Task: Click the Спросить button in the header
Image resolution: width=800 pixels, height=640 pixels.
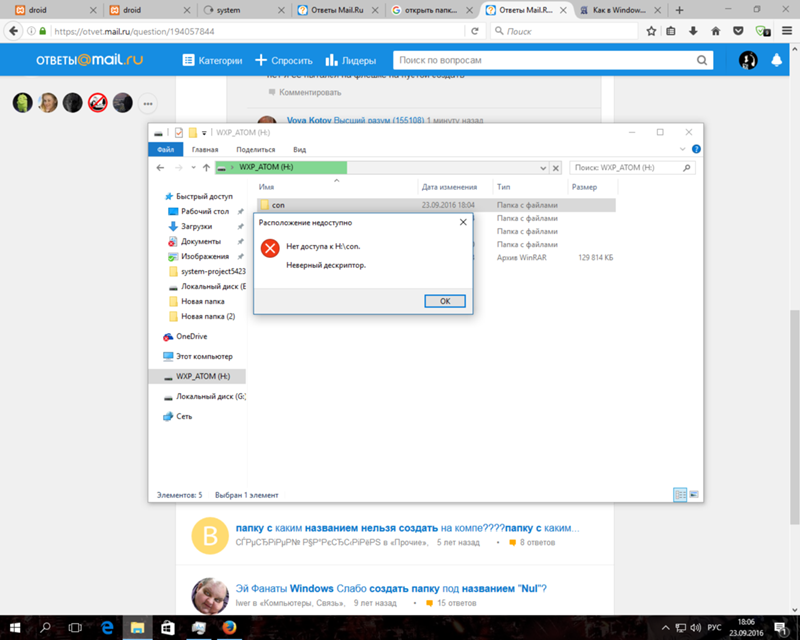Action: [284, 60]
